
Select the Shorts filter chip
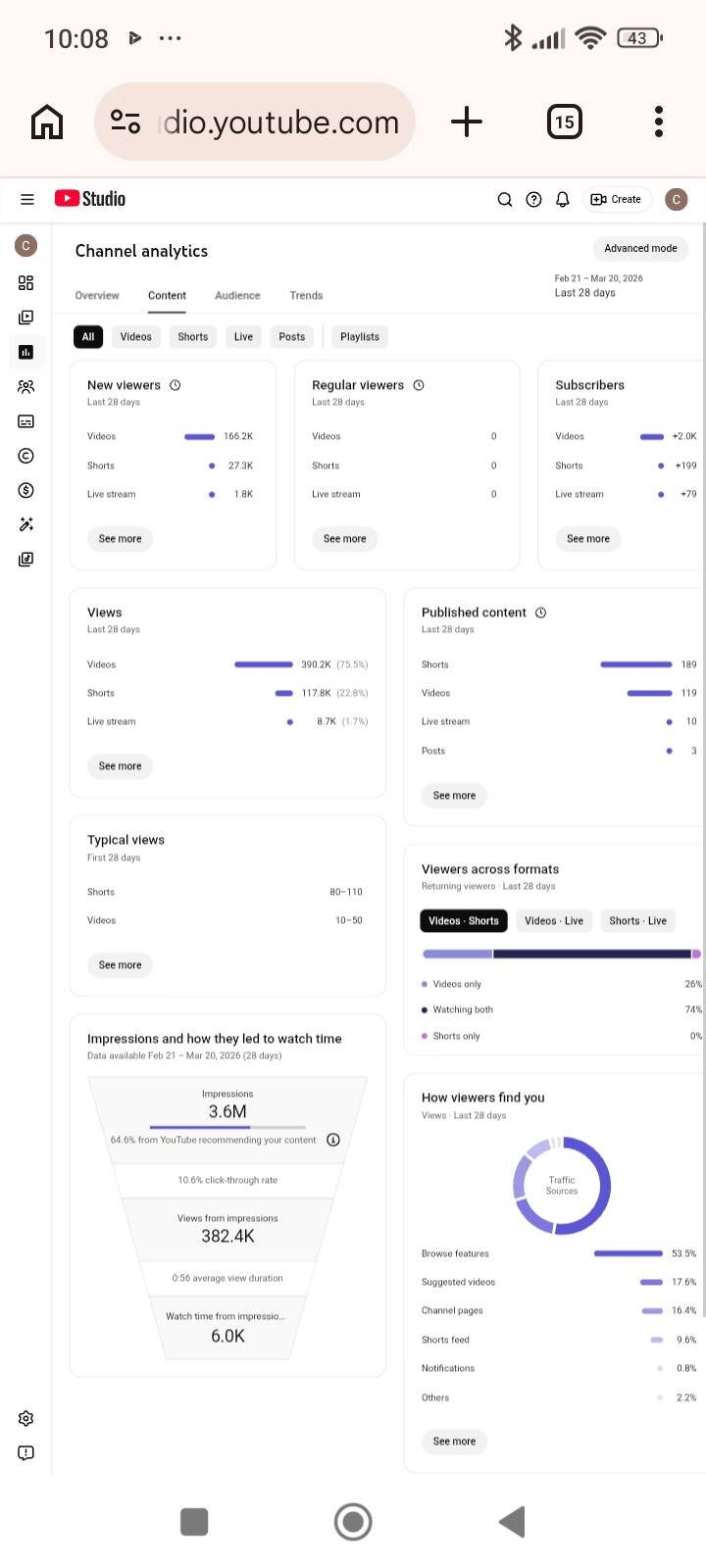click(193, 337)
